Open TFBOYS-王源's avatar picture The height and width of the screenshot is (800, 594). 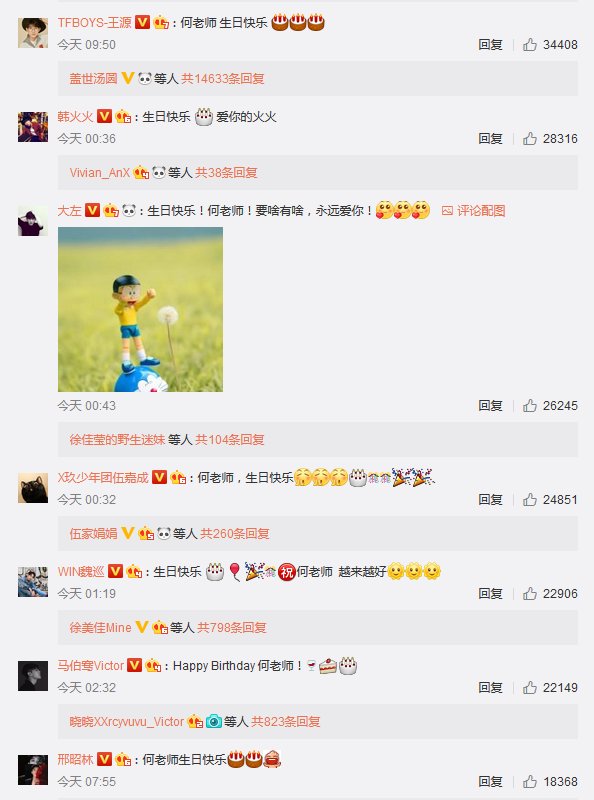(33, 33)
